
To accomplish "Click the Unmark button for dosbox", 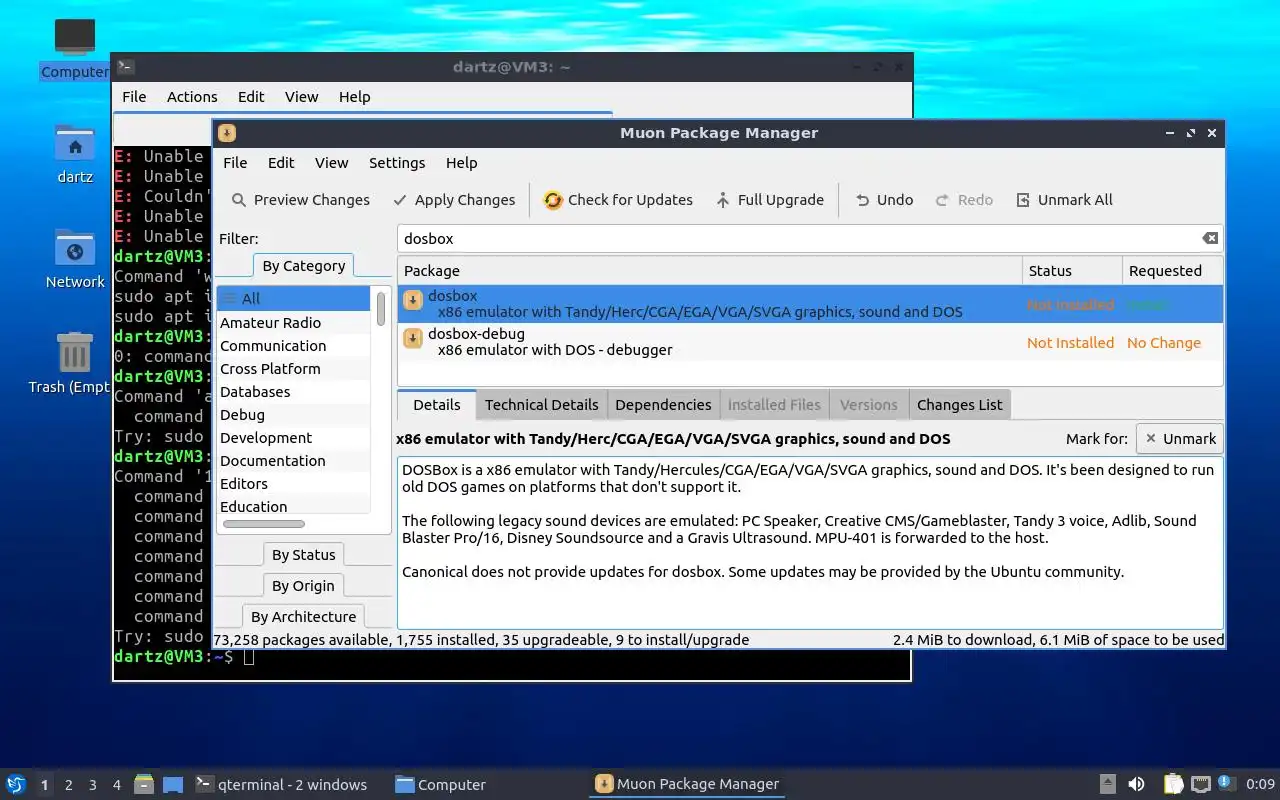I will click(1180, 439).
